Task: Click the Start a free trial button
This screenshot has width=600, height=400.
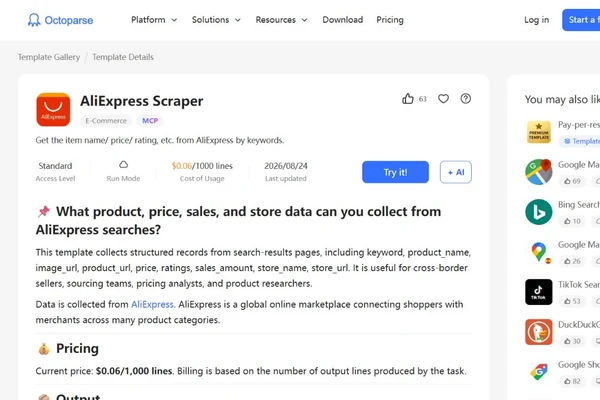Action: pos(581,20)
